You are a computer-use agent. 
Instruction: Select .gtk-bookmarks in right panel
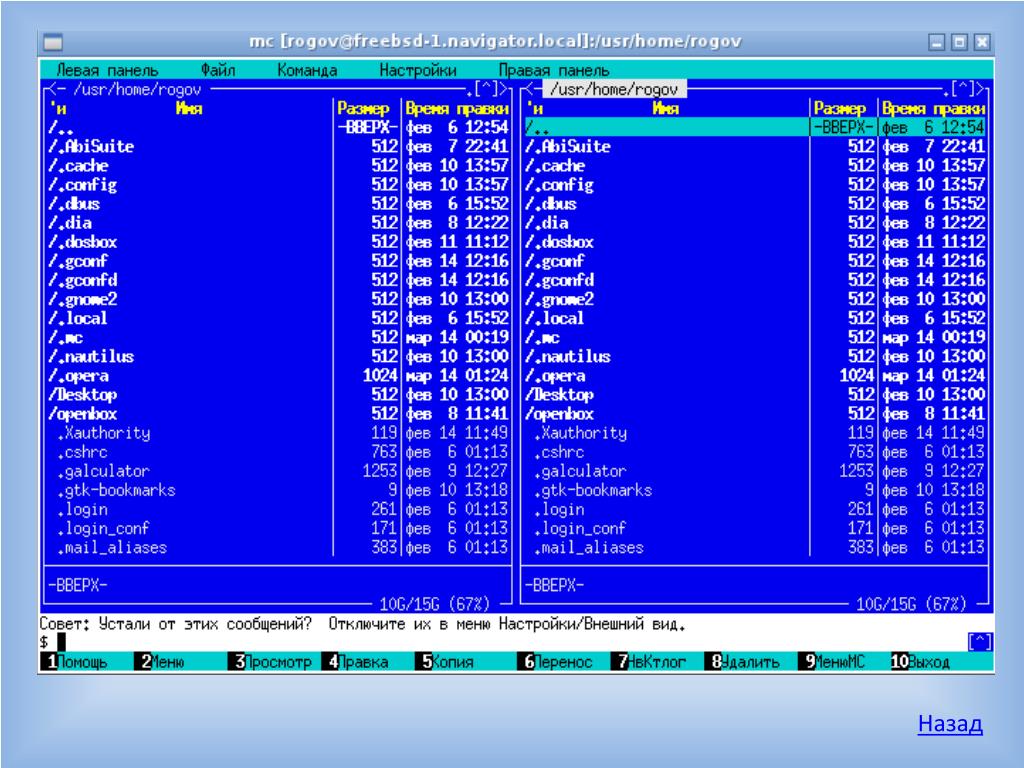755,490
